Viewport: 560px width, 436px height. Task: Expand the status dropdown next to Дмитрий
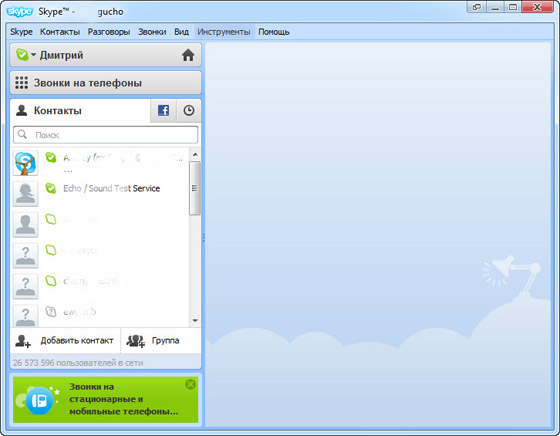tap(33, 55)
